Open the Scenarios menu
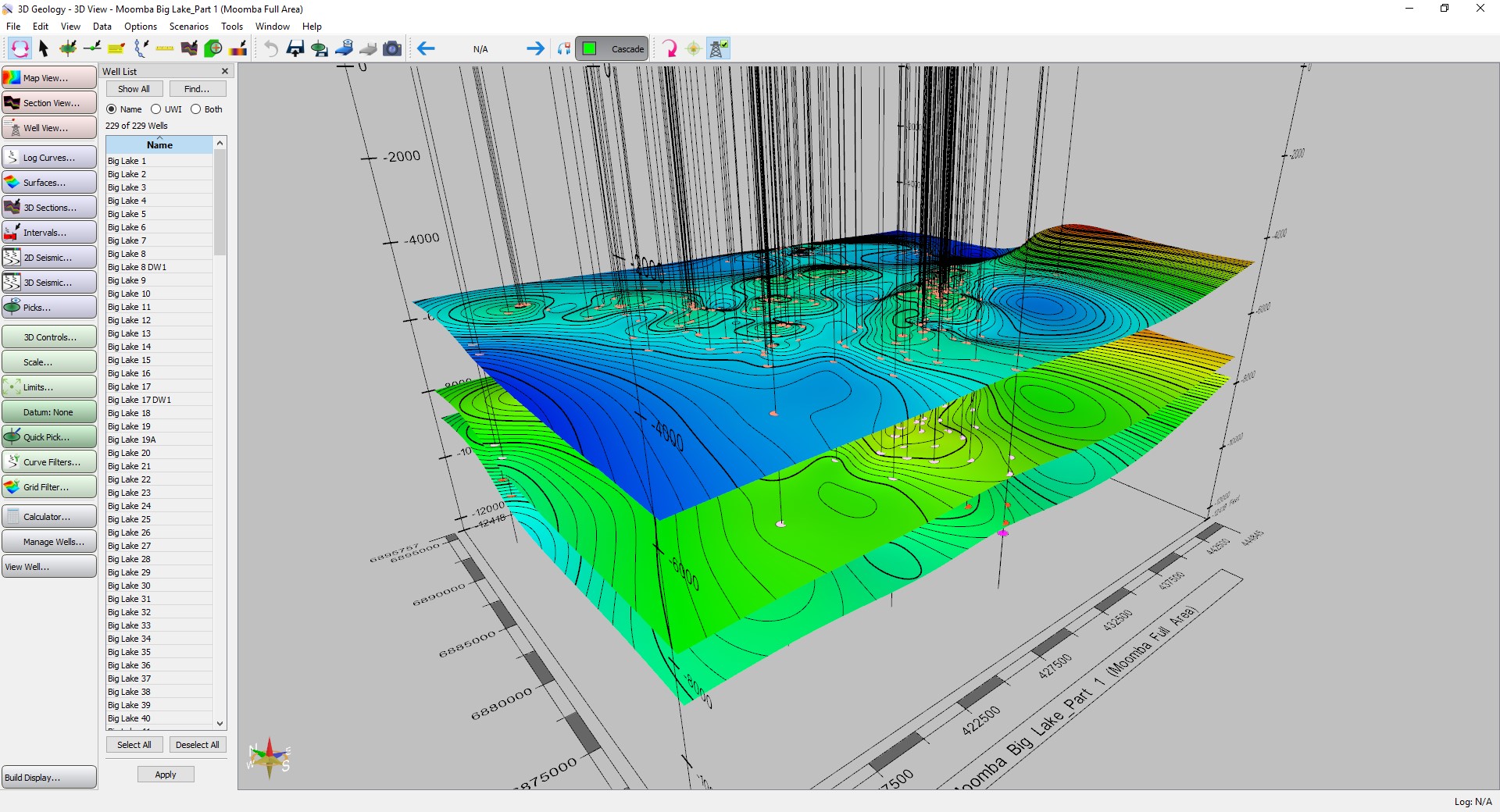This screenshot has width=1500, height=812. coord(188,27)
